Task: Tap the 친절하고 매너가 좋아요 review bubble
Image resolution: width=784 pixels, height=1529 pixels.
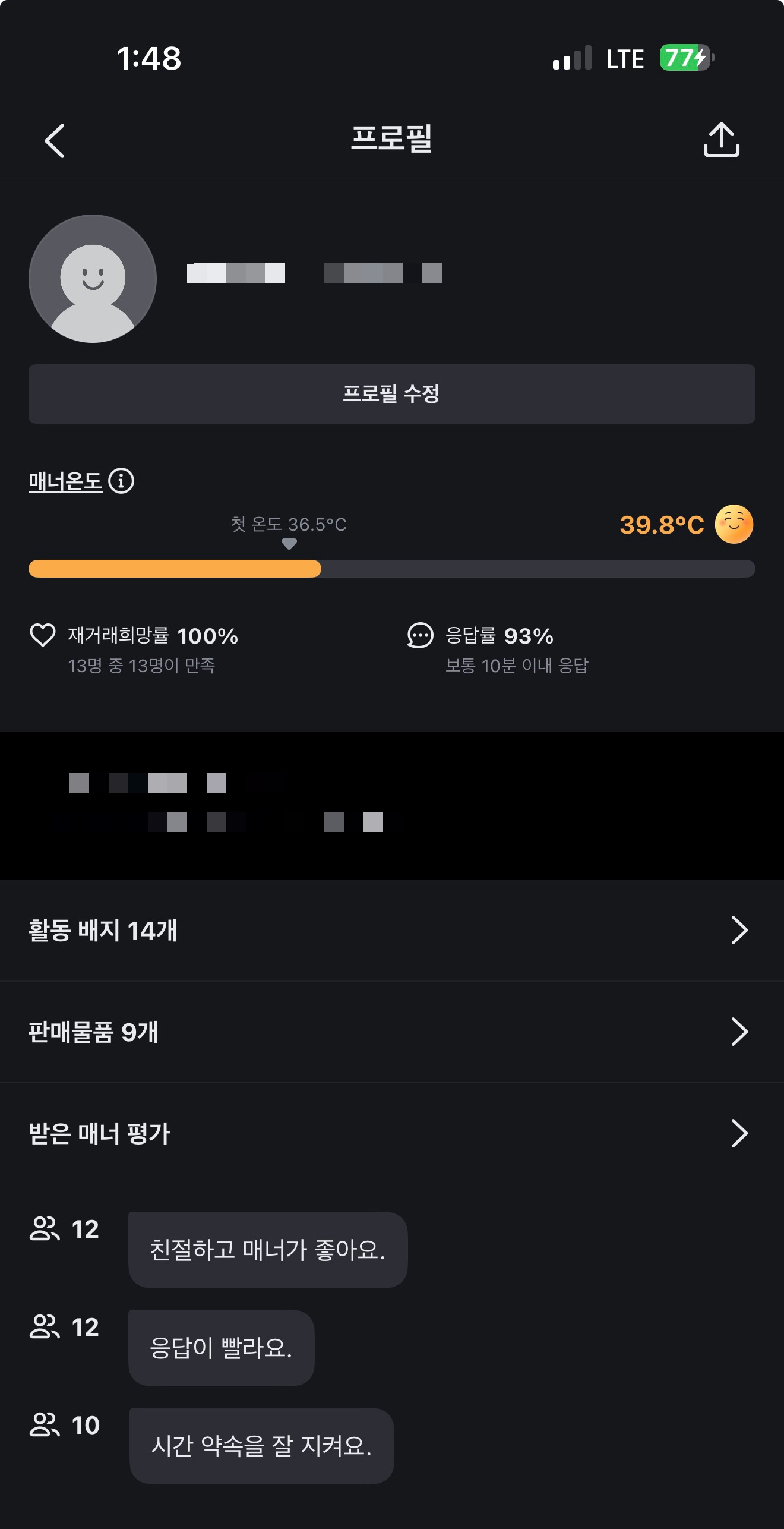Action: [268, 1250]
